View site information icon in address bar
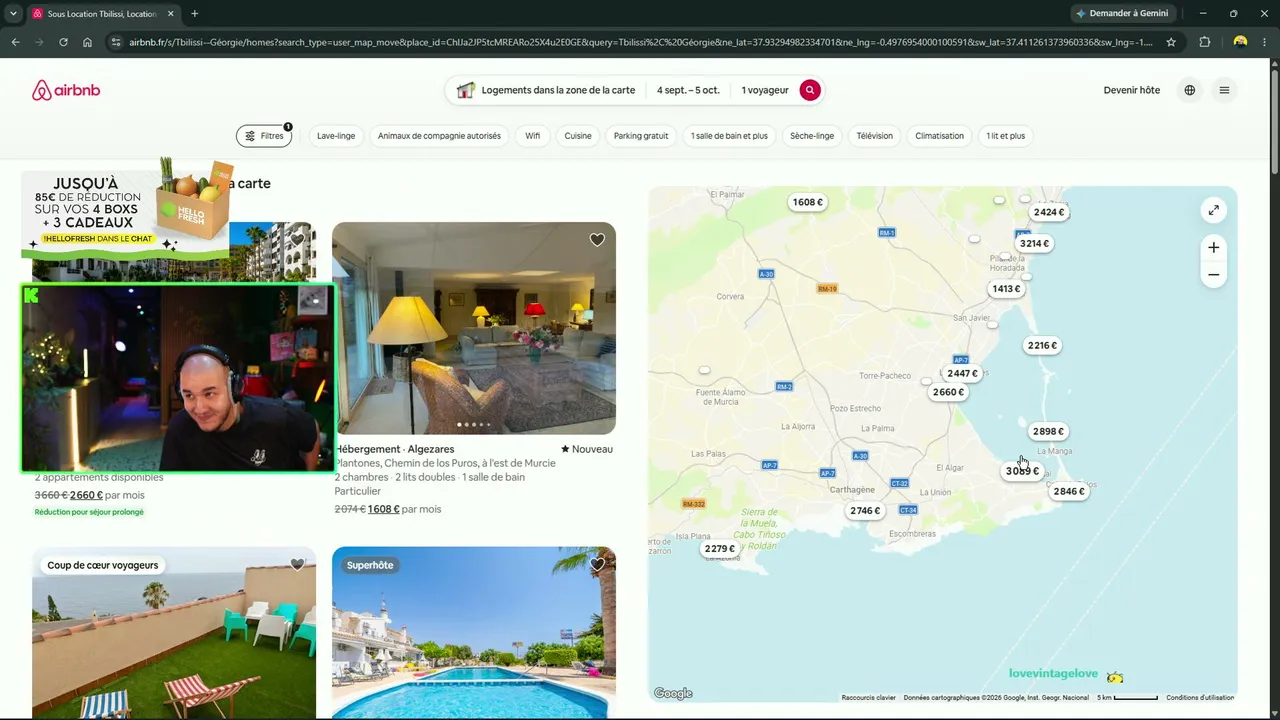Screen dimensions: 1280x720 tap(115, 42)
